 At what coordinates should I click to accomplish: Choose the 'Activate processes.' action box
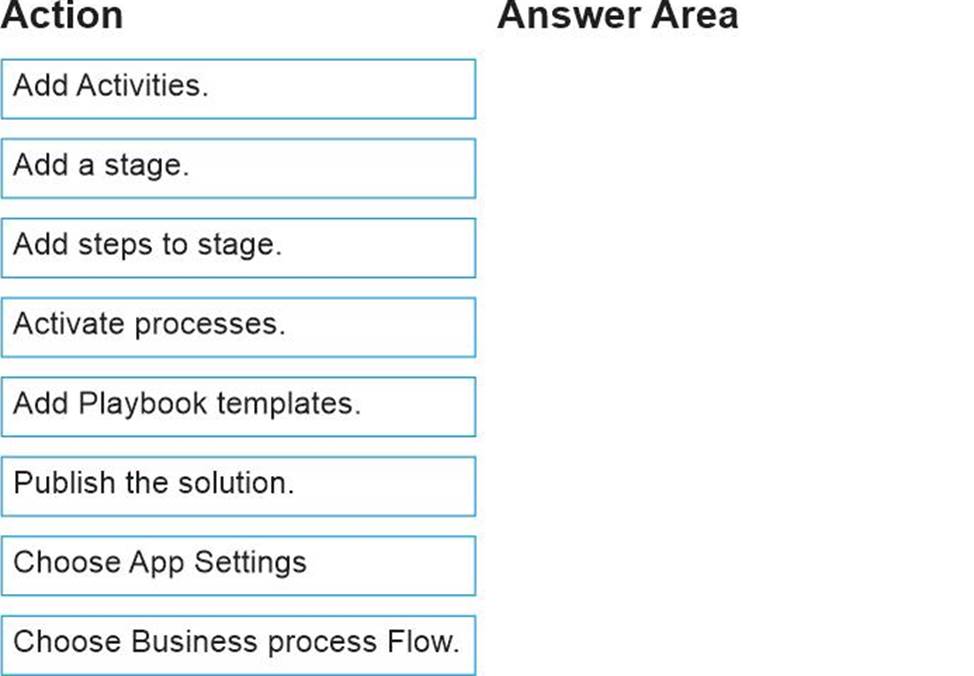tap(238, 326)
